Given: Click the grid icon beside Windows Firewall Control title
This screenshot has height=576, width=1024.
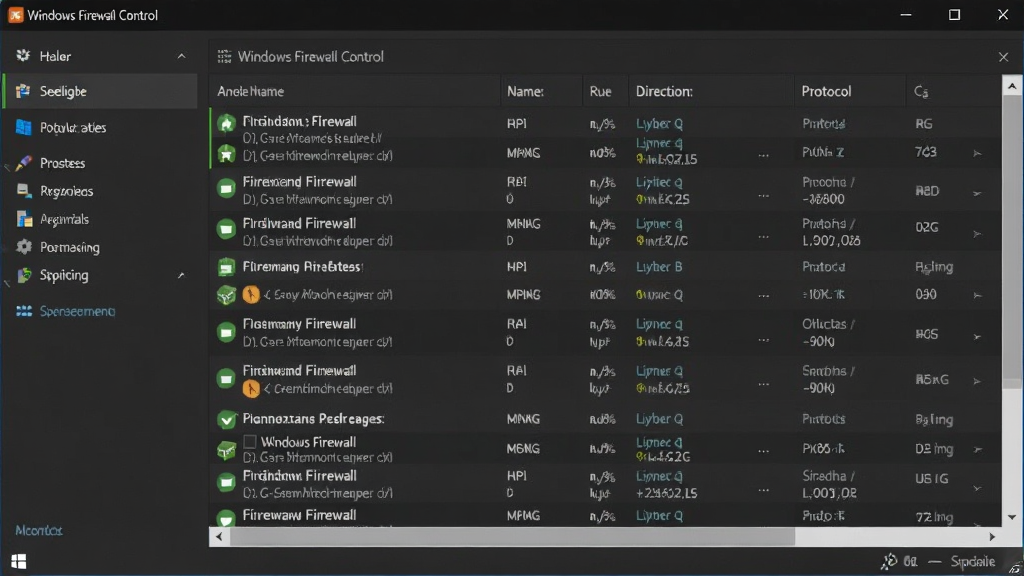Looking at the screenshot, I should click(x=224, y=57).
